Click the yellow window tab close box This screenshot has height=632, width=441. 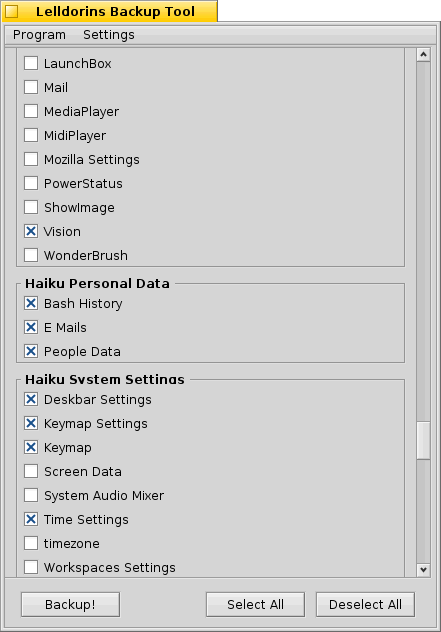tap(12, 12)
